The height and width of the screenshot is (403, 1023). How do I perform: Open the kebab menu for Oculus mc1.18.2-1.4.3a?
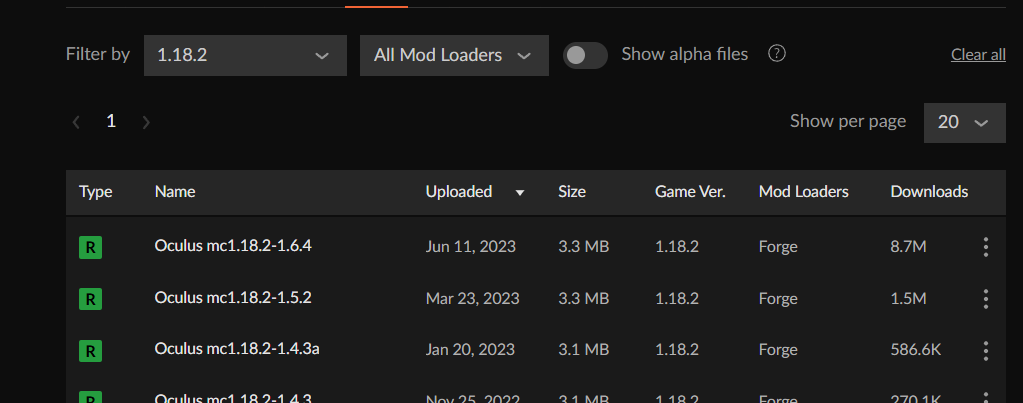[986, 350]
